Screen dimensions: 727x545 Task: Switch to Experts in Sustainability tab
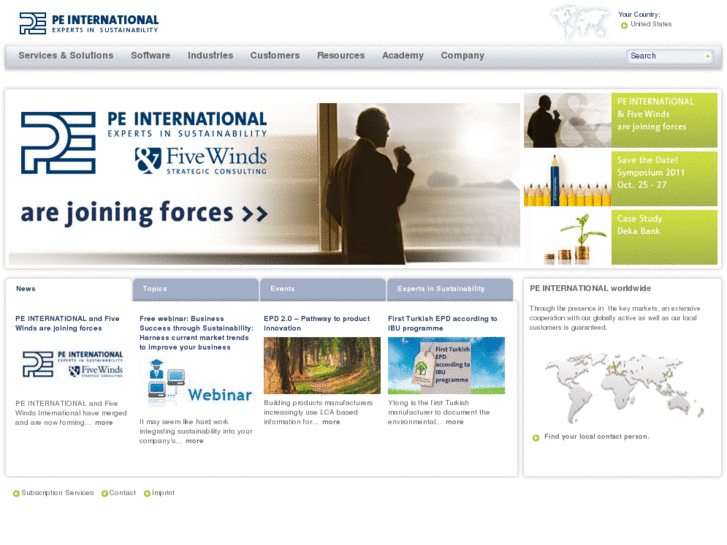[x=450, y=289]
